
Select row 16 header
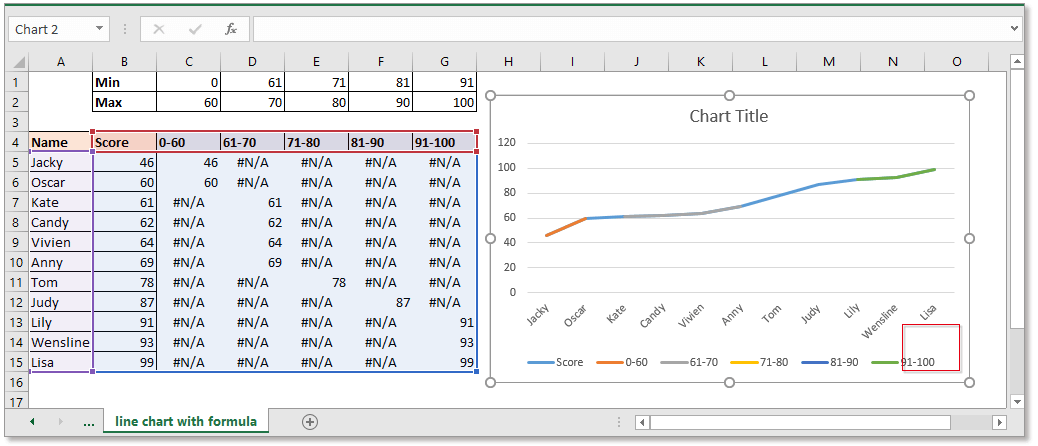[x=14, y=382]
